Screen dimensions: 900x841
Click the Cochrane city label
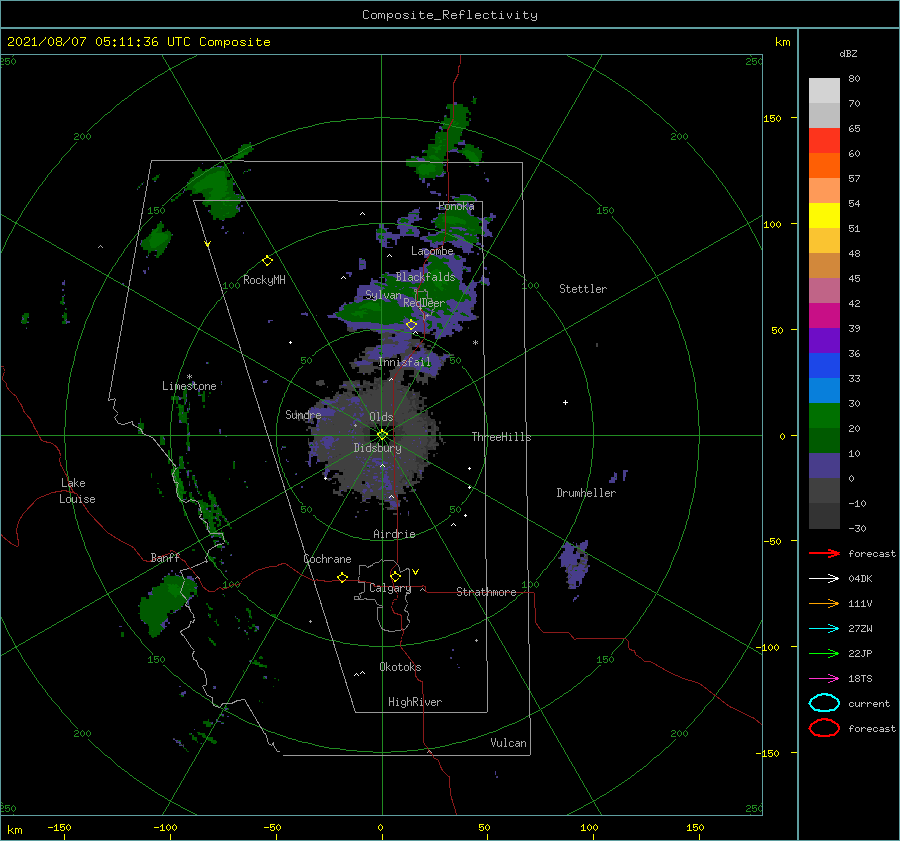(x=327, y=559)
